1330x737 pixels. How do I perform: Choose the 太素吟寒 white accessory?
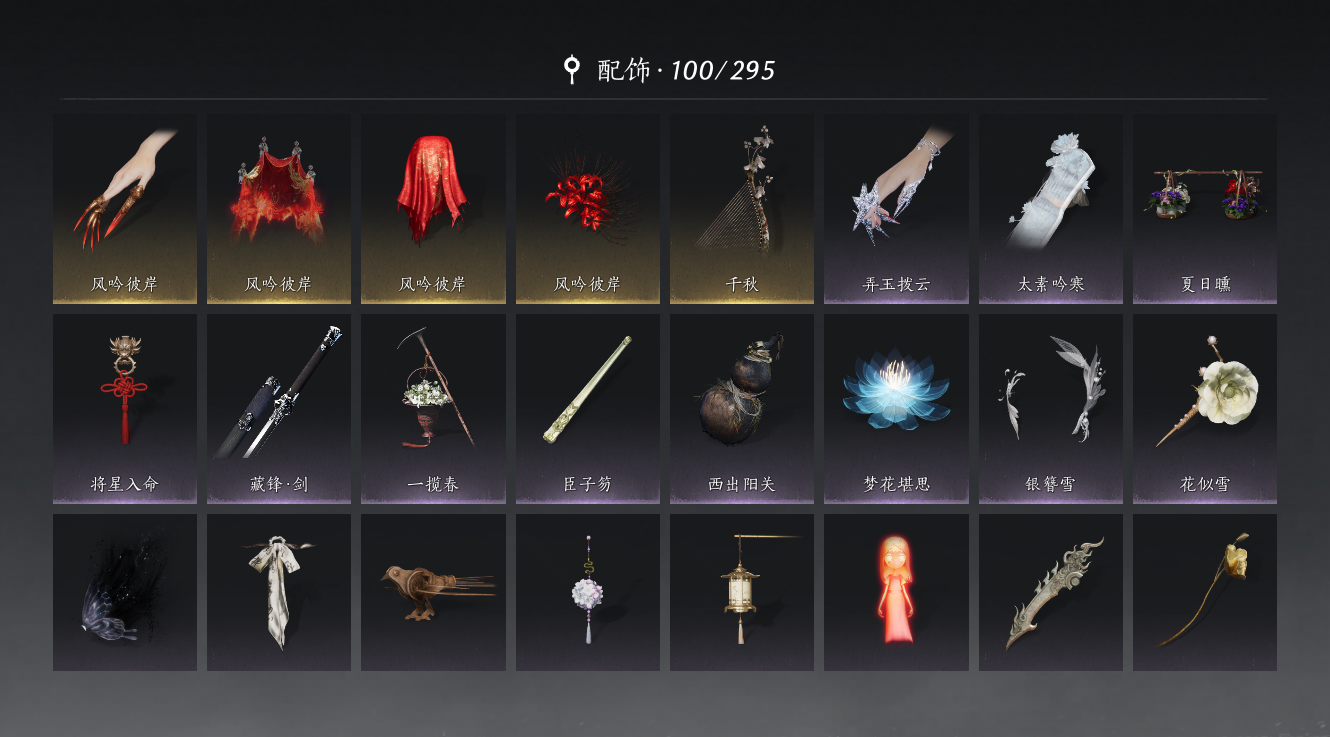tap(1051, 208)
